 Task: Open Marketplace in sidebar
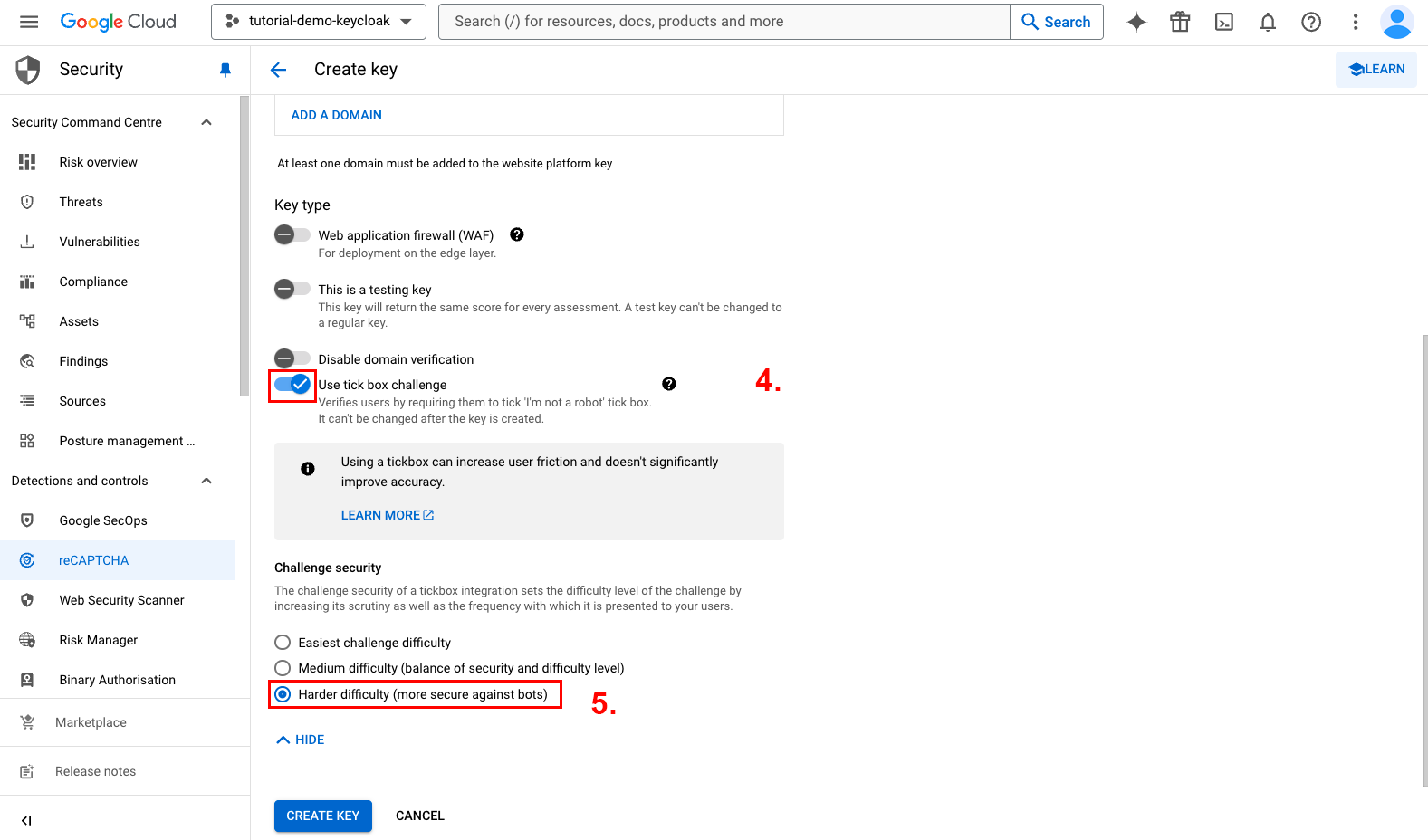tap(125, 722)
